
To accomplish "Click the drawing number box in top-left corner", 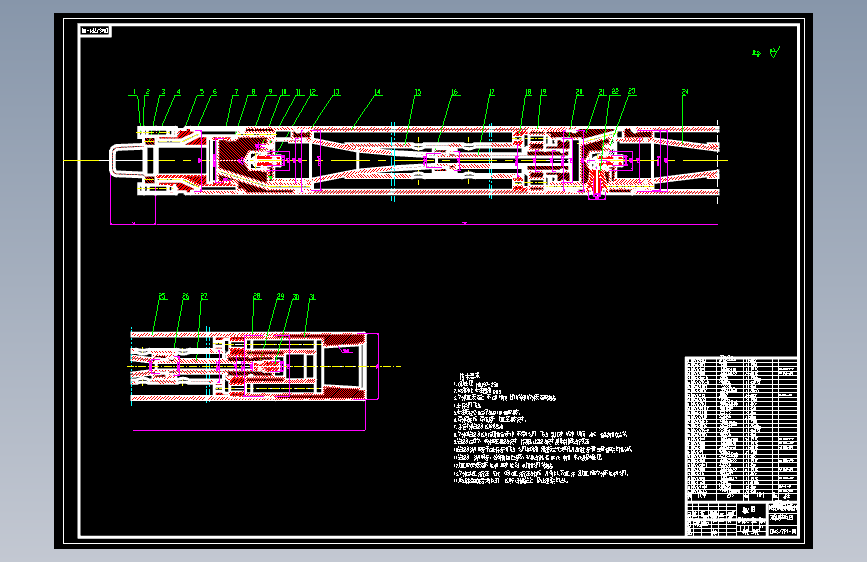I will 95,31.
